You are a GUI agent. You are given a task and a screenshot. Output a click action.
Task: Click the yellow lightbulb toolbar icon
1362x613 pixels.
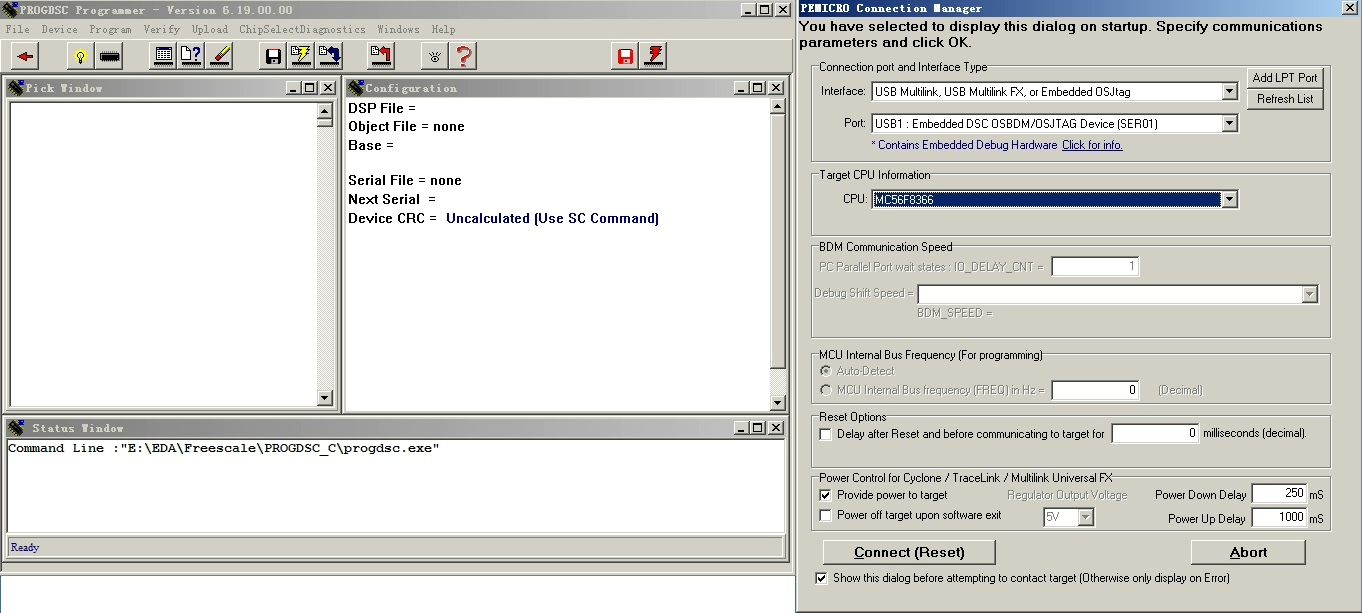coord(82,56)
